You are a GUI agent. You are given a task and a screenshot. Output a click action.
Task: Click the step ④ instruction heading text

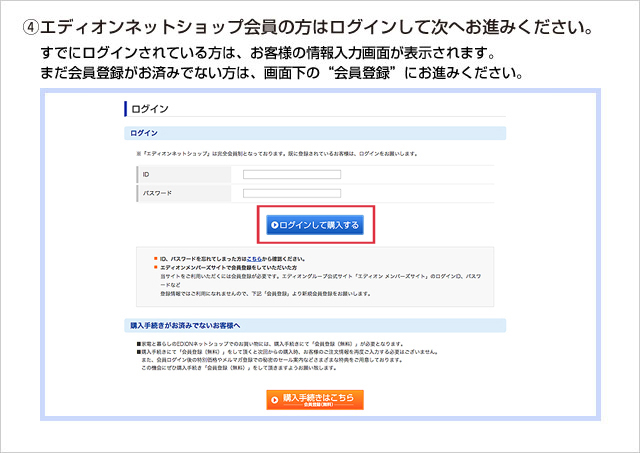click(308, 27)
